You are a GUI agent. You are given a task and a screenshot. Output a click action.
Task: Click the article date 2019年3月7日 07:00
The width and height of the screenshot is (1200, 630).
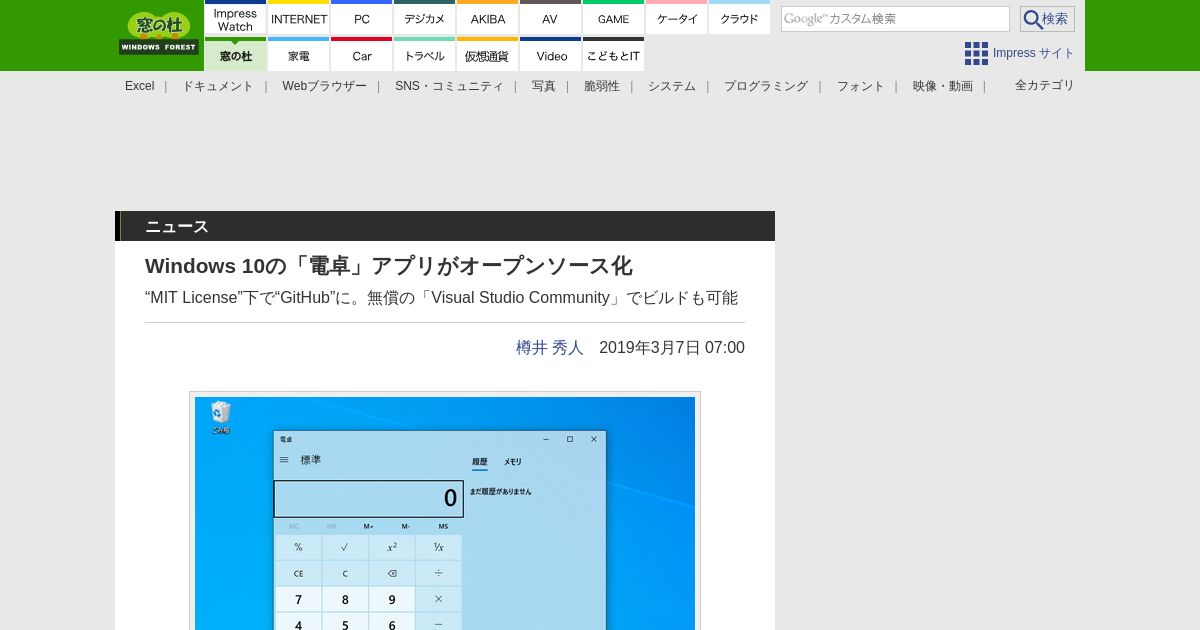coord(672,348)
